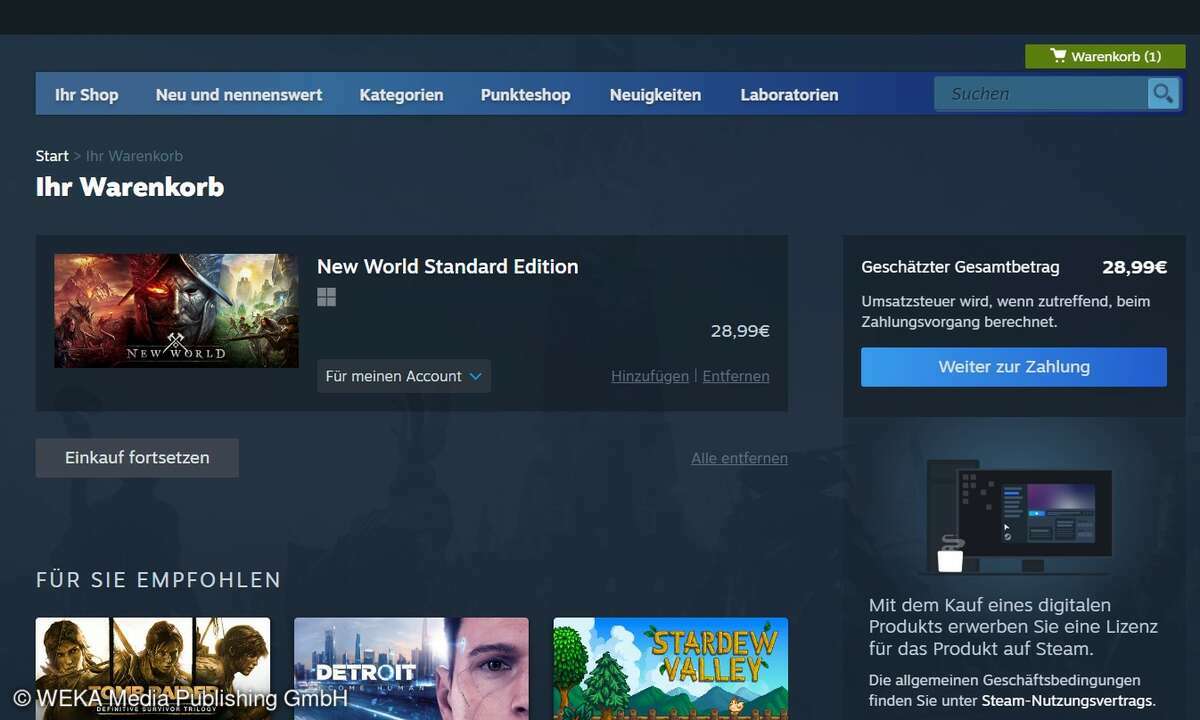Viewport: 1200px width, 720px height.
Task: Click the search magnifier icon
Action: click(x=1163, y=94)
